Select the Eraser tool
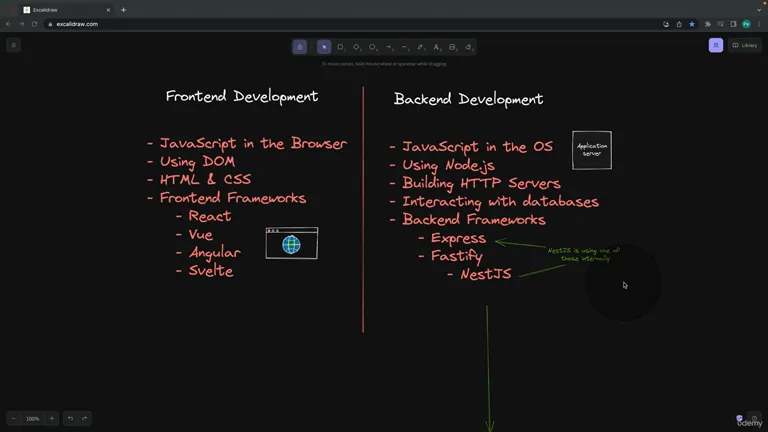768x432 pixels. click(469, 47)
